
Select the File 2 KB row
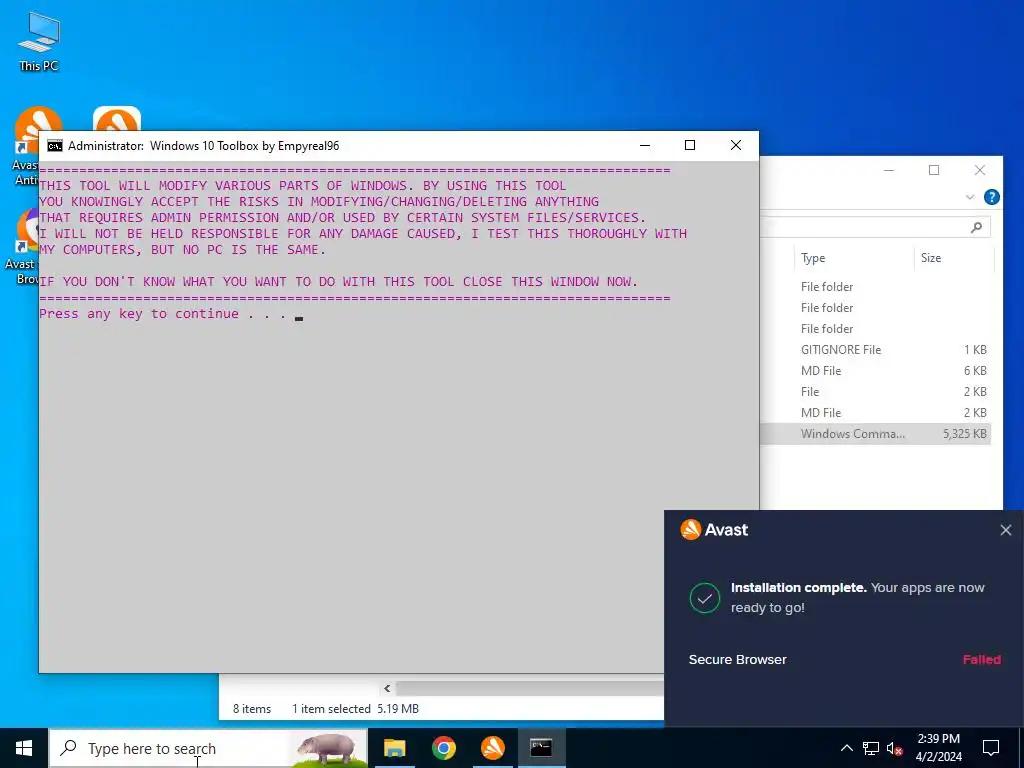875,392
